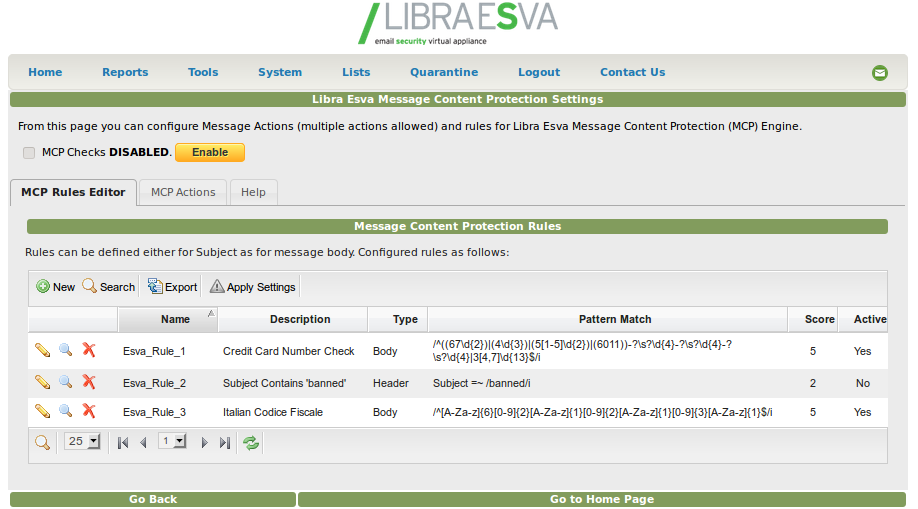View Esva_Rule_1 details with magnifier icon
Image resolution: width=918 pixels, height=509 pixels.
point(66,350)
